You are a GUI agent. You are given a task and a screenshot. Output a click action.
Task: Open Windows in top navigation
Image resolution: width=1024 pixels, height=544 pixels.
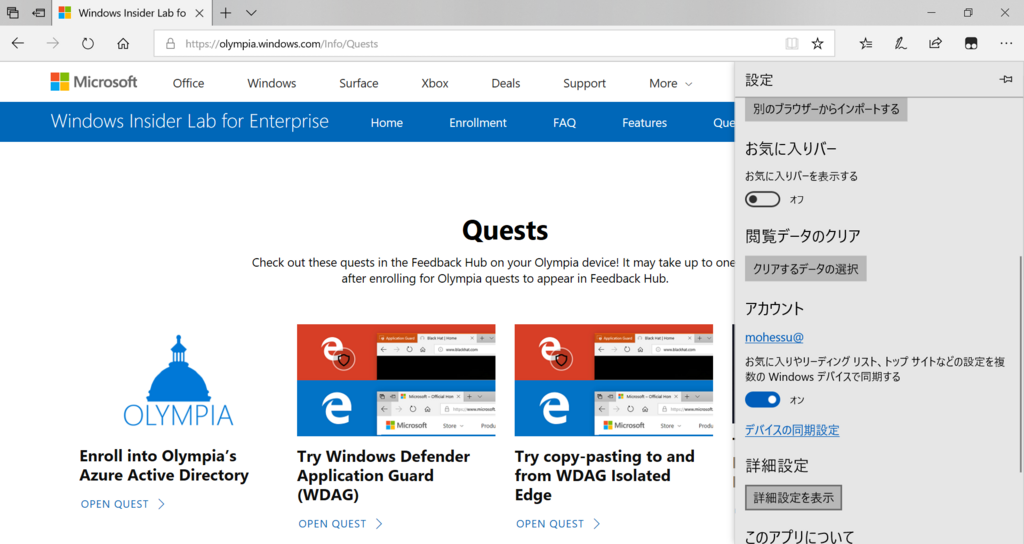[x=272, y=84]
